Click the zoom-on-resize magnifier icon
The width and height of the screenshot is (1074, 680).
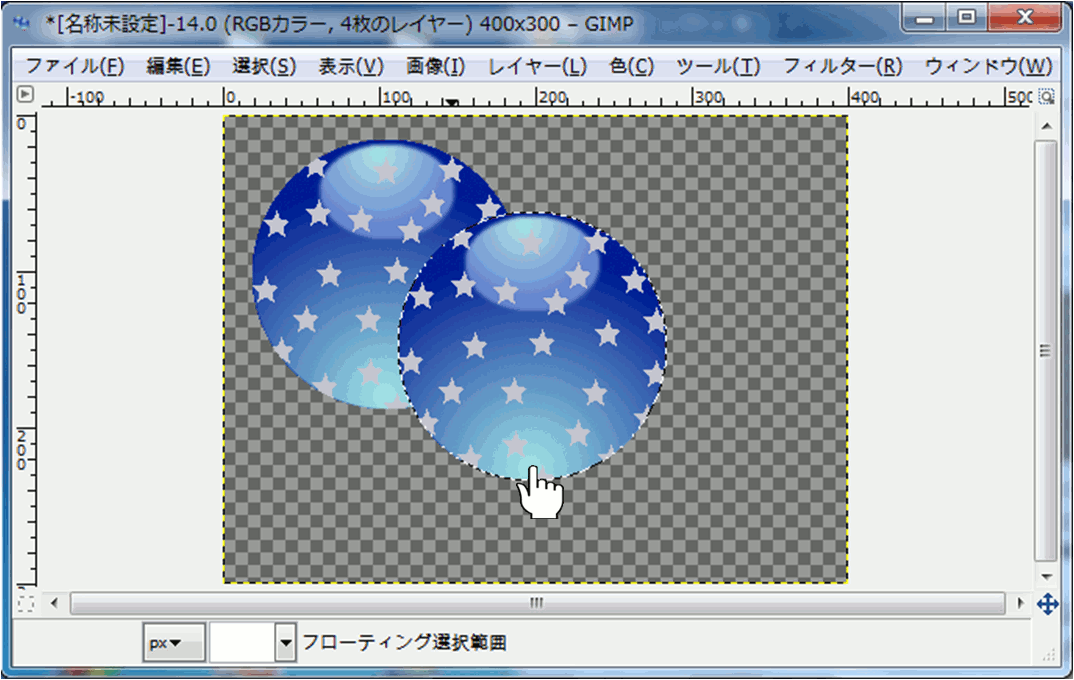1046,97
